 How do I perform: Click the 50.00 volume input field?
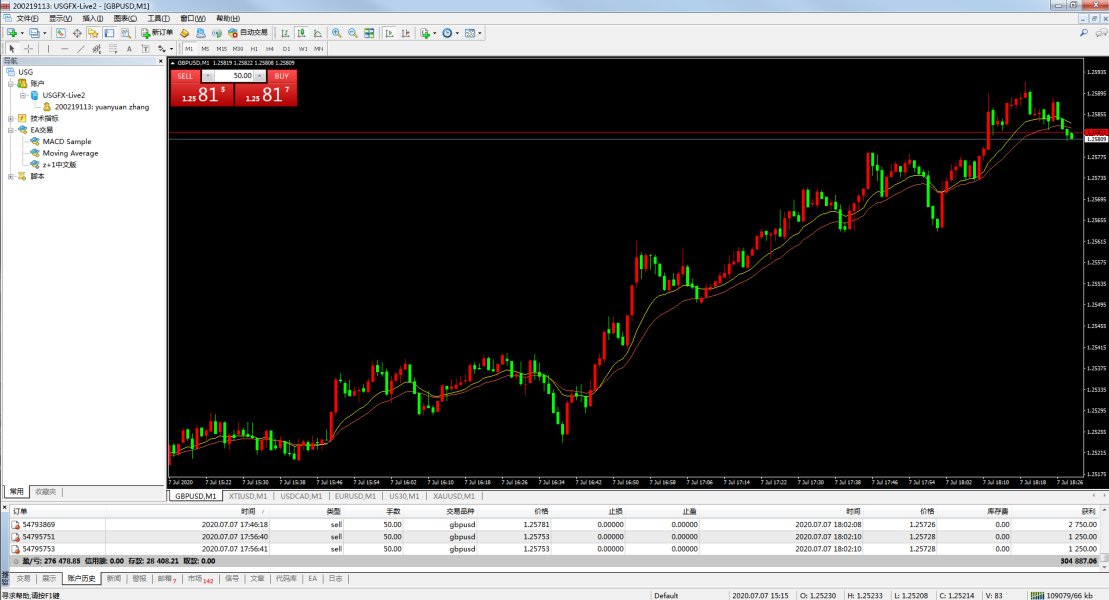[234, 76]
